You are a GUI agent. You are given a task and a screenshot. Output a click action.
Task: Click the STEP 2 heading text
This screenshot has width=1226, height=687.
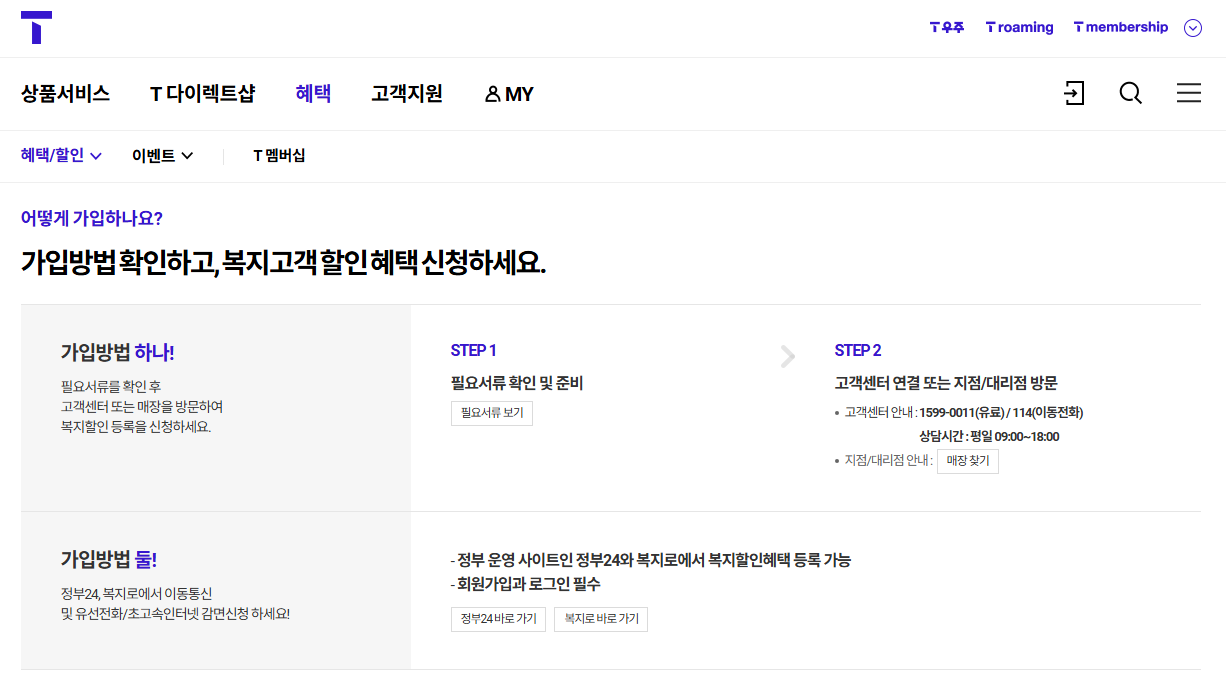[x=858, y=351]
